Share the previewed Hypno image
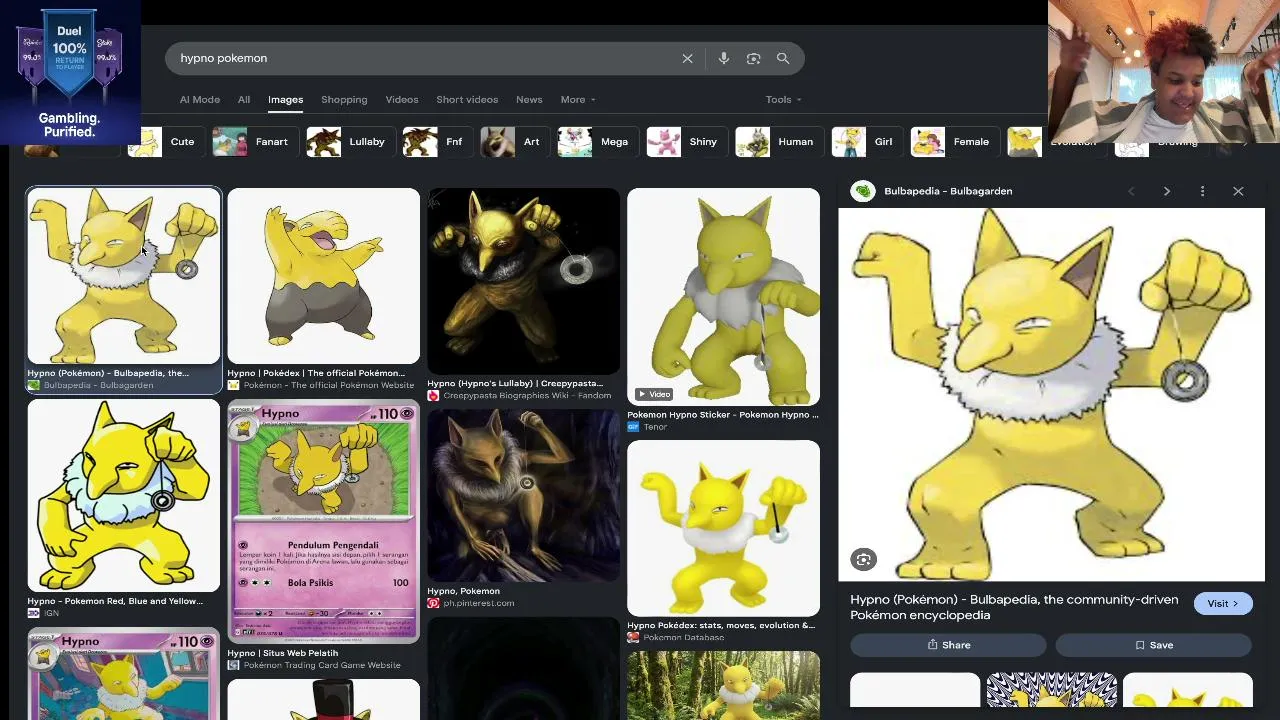Screen dimensions: 1280x720 948,645
